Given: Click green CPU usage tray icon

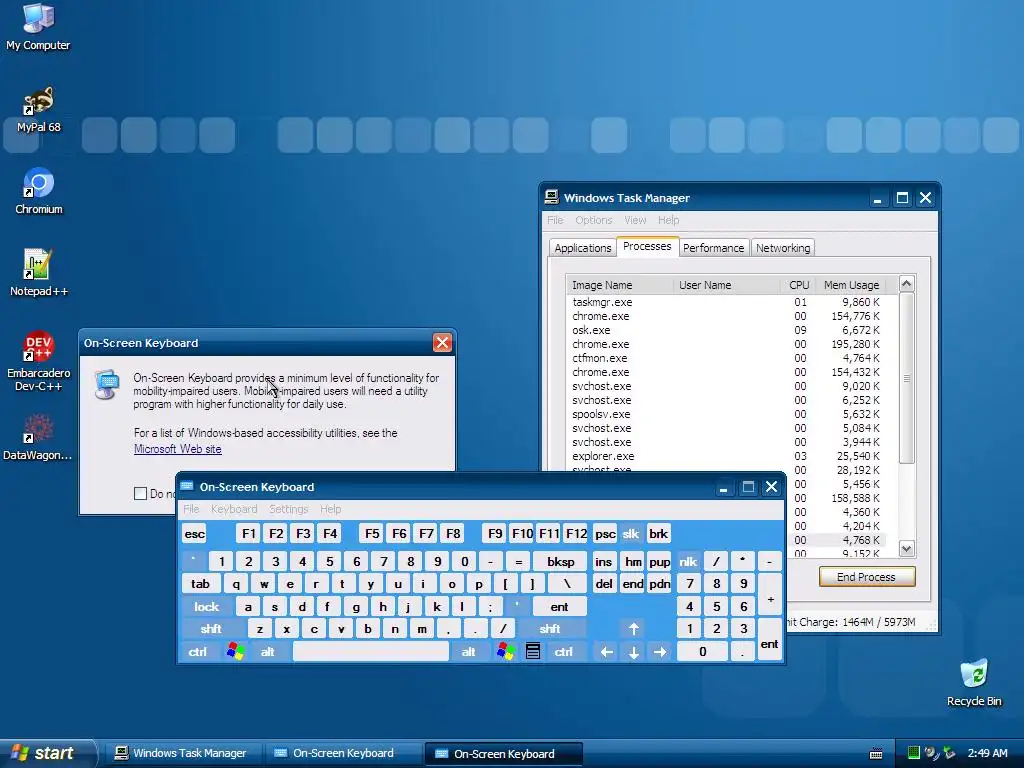Looking at the screenshot, I should (914, 752).
